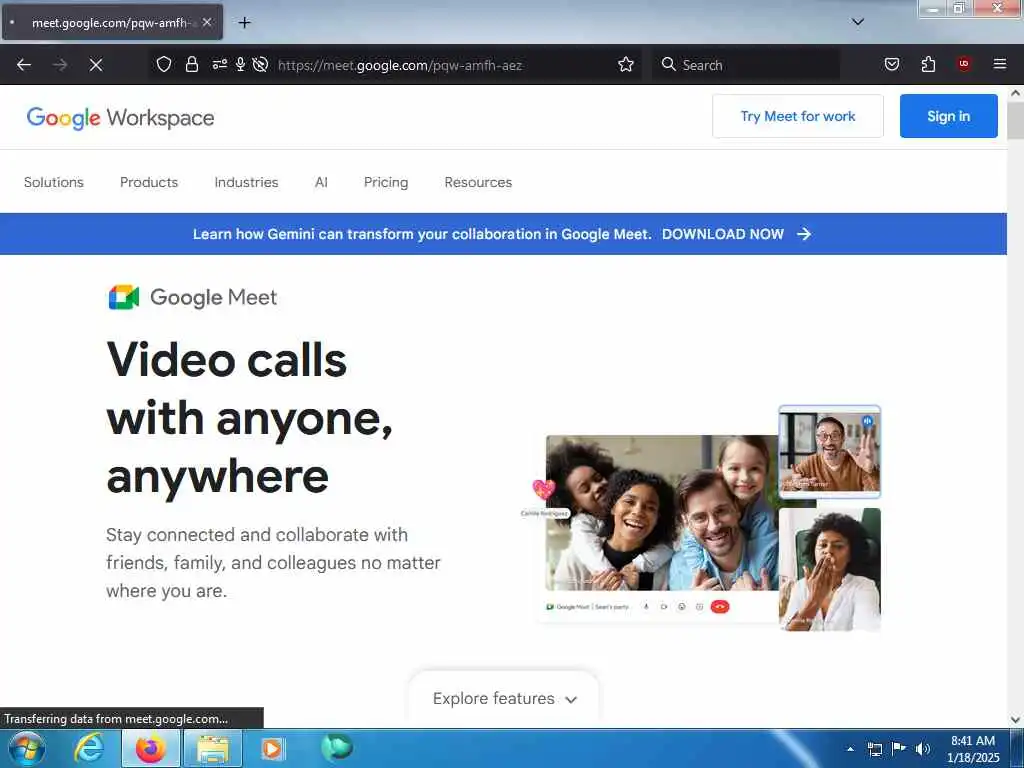Open the Products menu
The height and width of the screenshot is (768, 1024).
click(x=149, y=182)
